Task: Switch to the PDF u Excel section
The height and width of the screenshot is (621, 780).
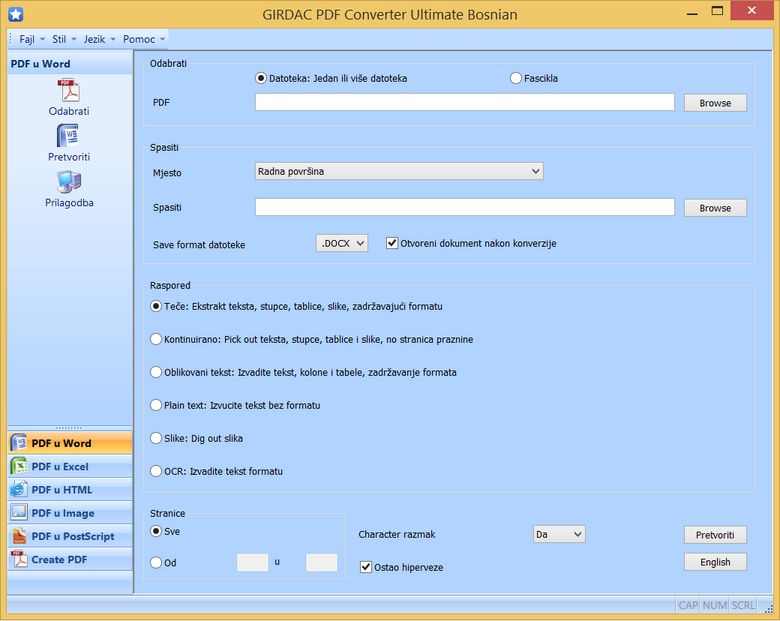Action: tap(70, 466)
